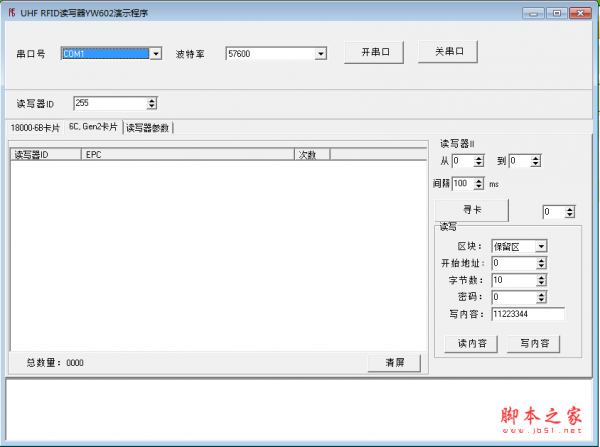Click the 密码 spinner arrows
This screenshot has width=600, height=447.
click(541, 297)
